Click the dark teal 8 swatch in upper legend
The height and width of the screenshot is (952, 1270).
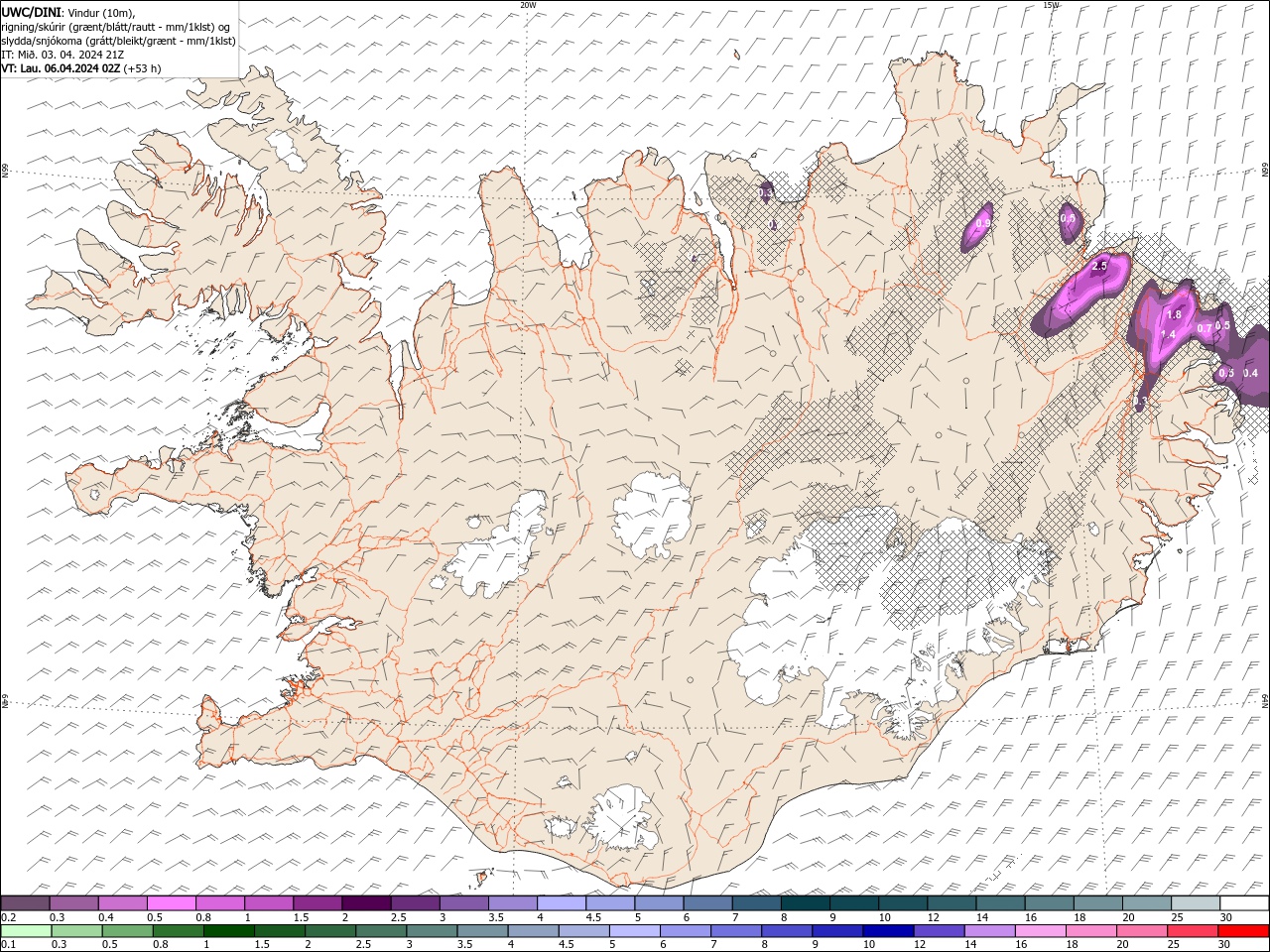click(805, 903)
